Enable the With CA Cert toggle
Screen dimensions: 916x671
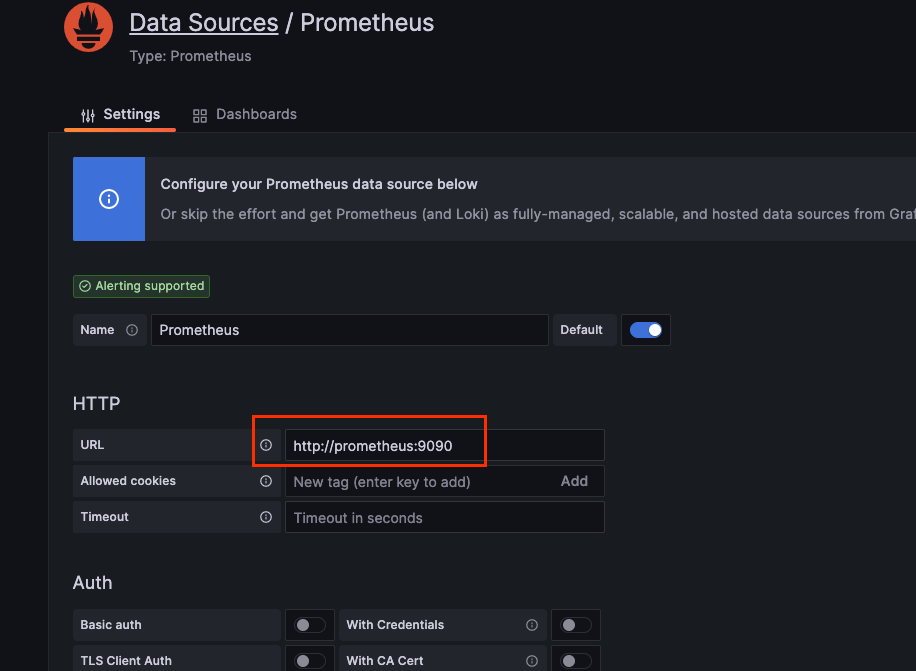[576, 661]
